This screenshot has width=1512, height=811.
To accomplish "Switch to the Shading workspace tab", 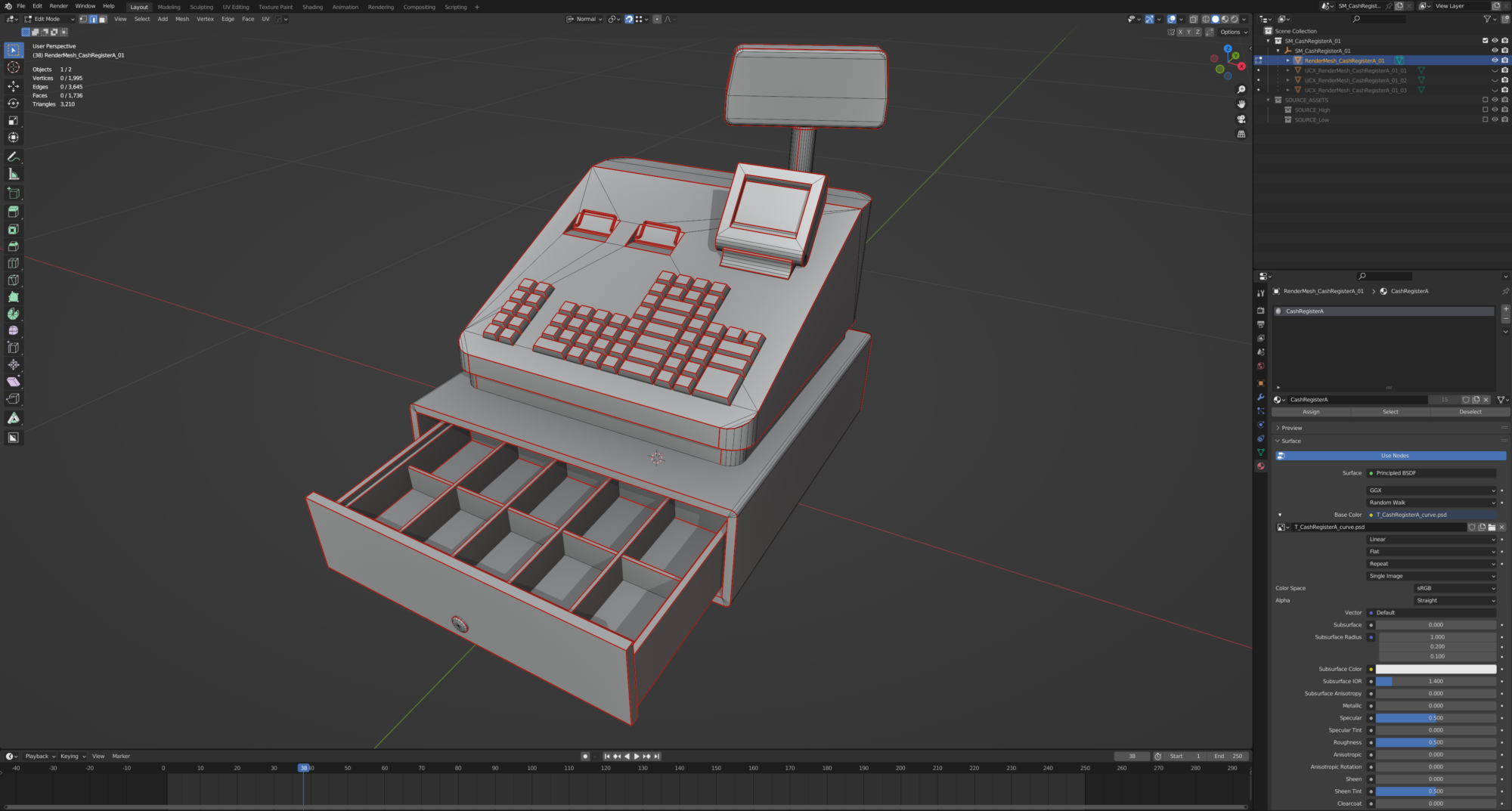I will (x=312, y=7).
